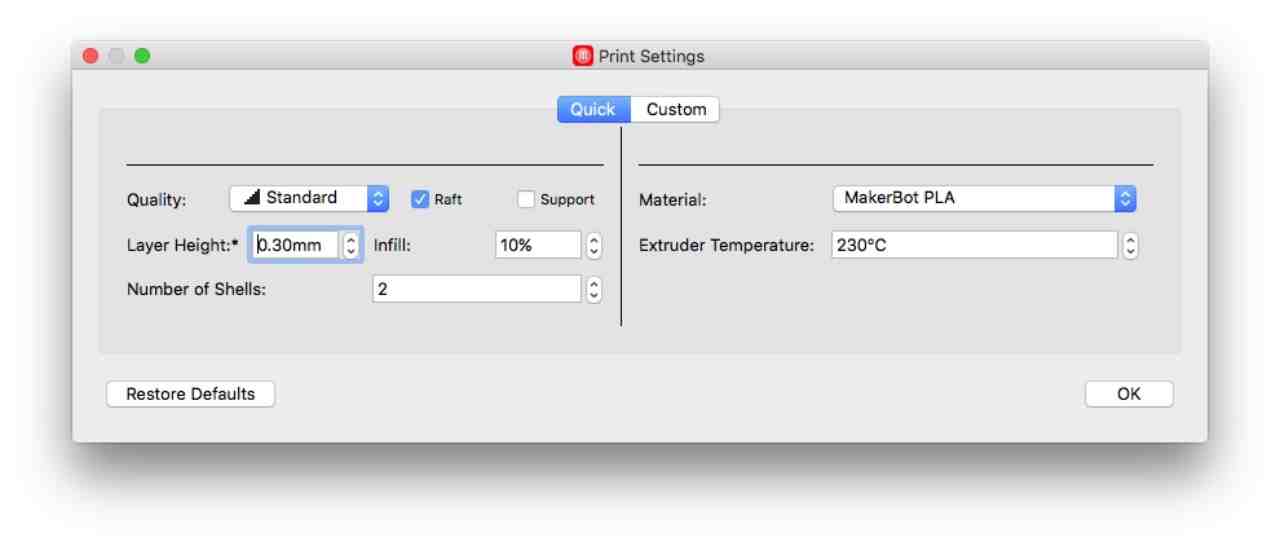This screenshot has height=546, width=1280.
Task: Click the Number of Shells stepper
Action: [594, 290]
